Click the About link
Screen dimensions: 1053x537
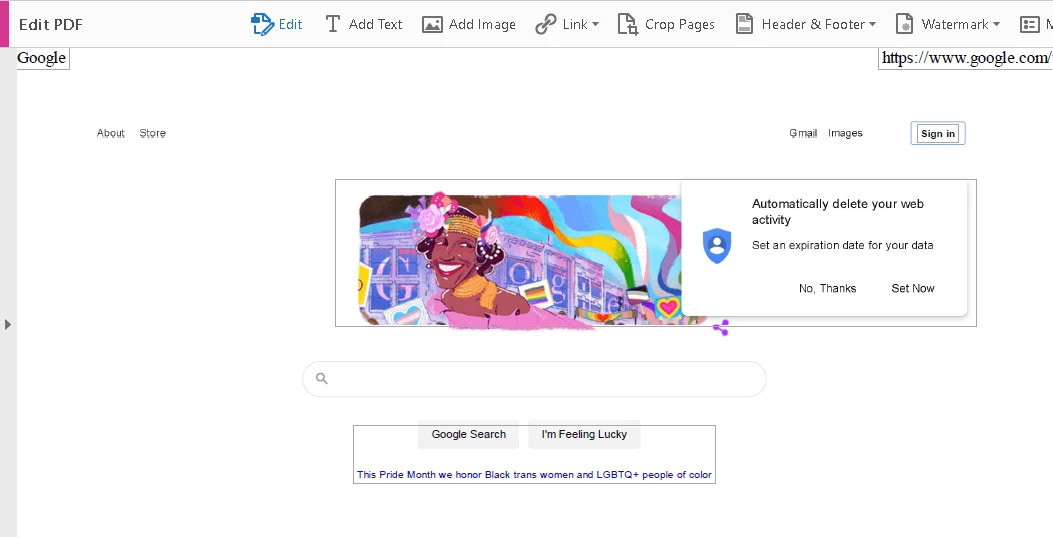(x=111, y=133)
